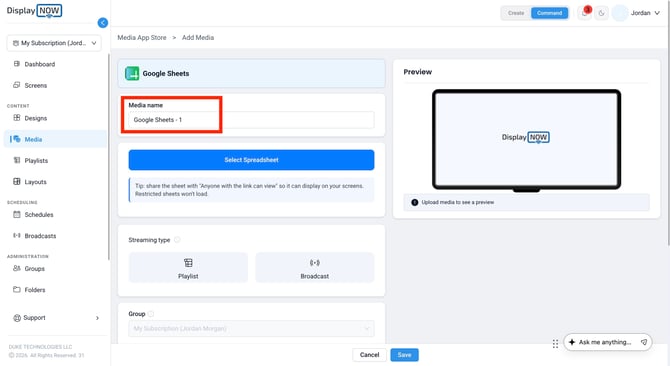Open the Group dropdown
This screenshot has width=670, height=366.
[251, 328]
